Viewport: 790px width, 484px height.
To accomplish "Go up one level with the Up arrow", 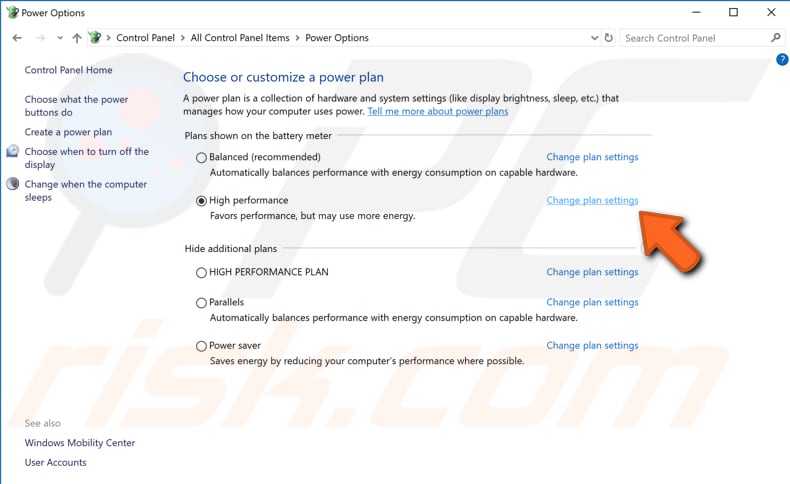I will click(x=77, y=38).
